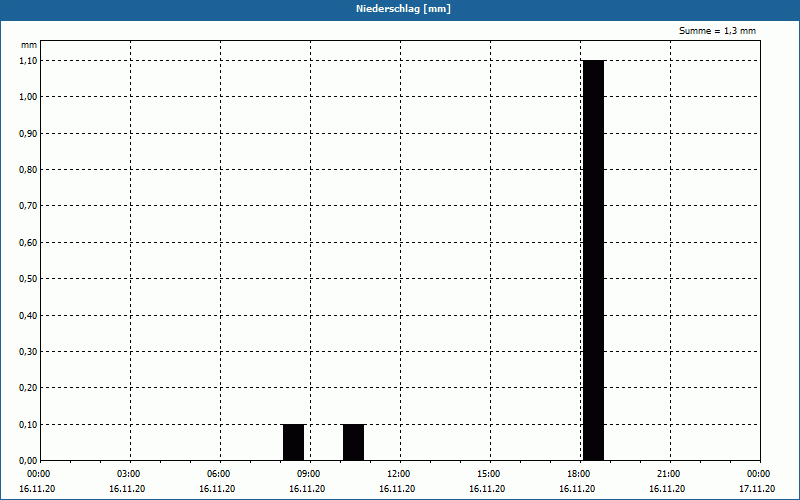Click the 0,10 y-axis value
800x500 pixels.
click(x=28, y=425)
